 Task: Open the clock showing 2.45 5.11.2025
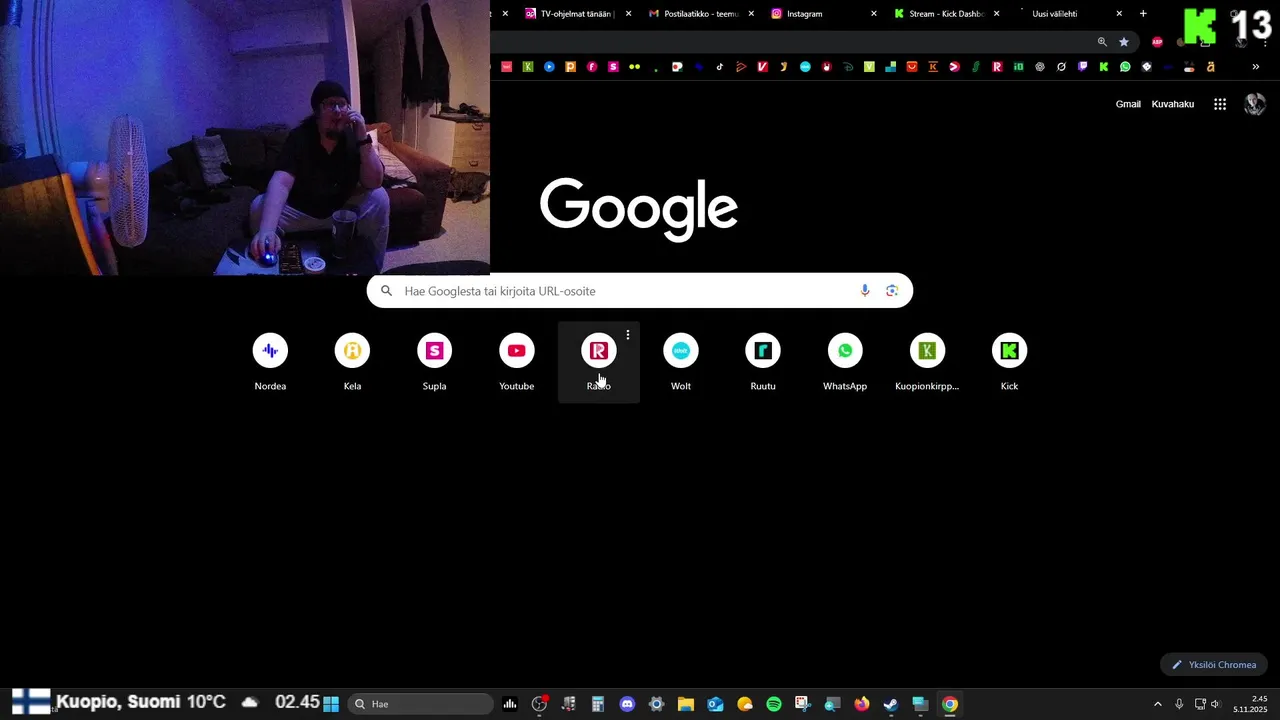(x=1252, y=704)
